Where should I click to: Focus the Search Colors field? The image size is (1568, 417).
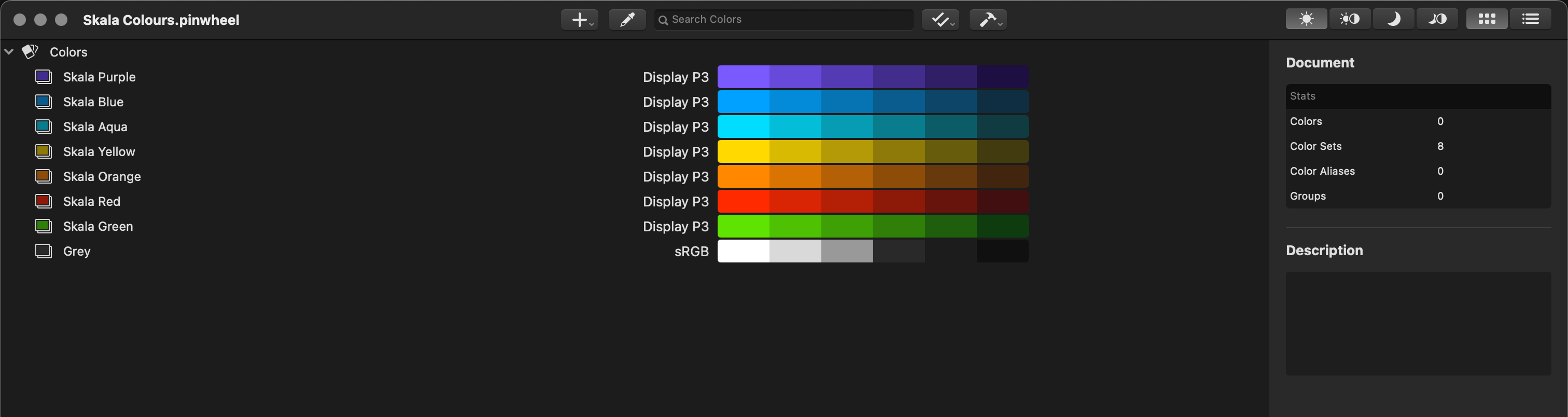tap(783, 20)
